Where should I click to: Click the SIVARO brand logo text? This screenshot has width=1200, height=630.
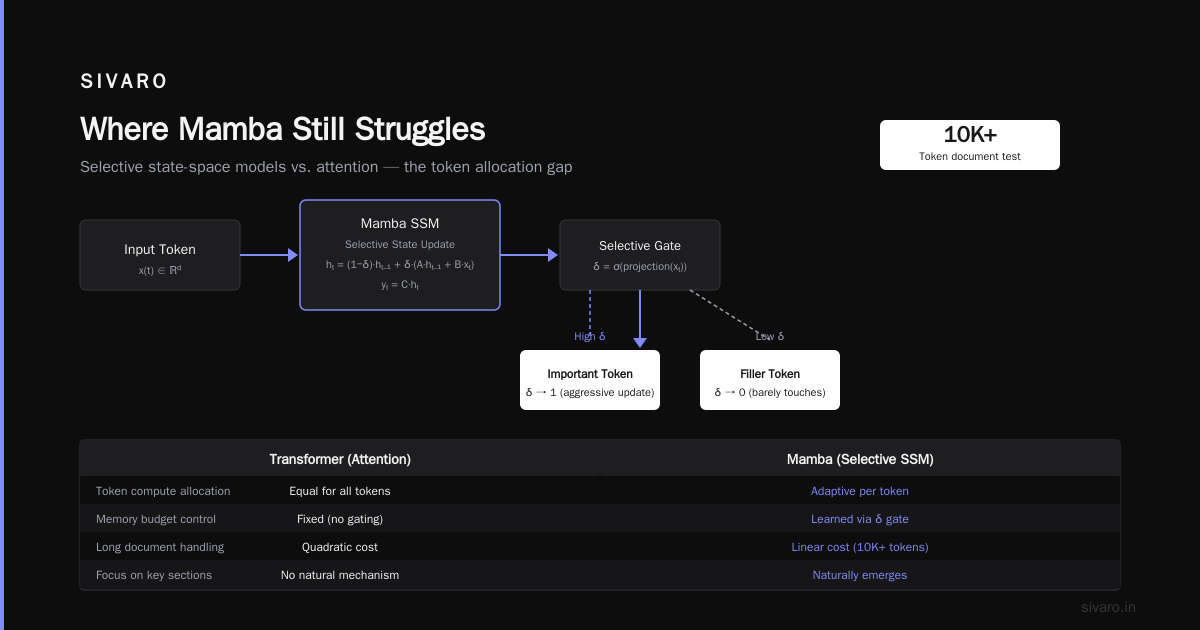(x=124, y=82)
